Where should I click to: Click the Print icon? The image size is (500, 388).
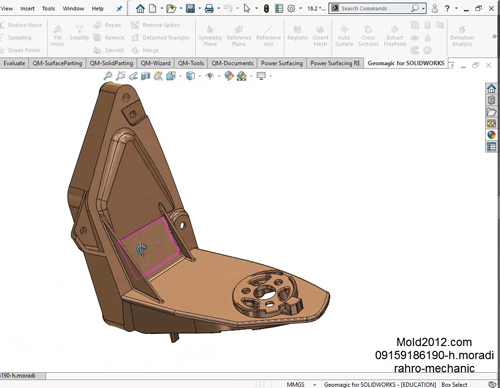point(209,8)
